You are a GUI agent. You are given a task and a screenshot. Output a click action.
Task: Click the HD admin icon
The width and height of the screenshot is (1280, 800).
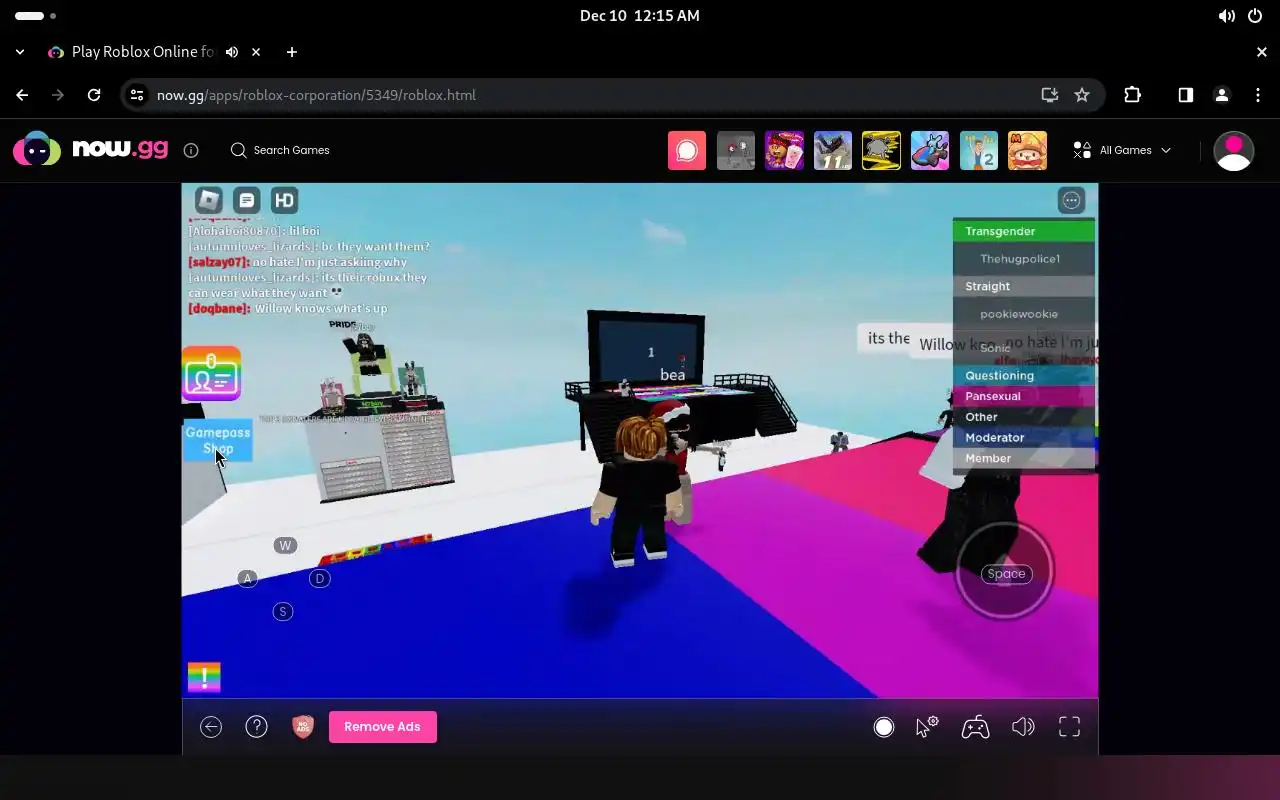click(x=284, y=200)
